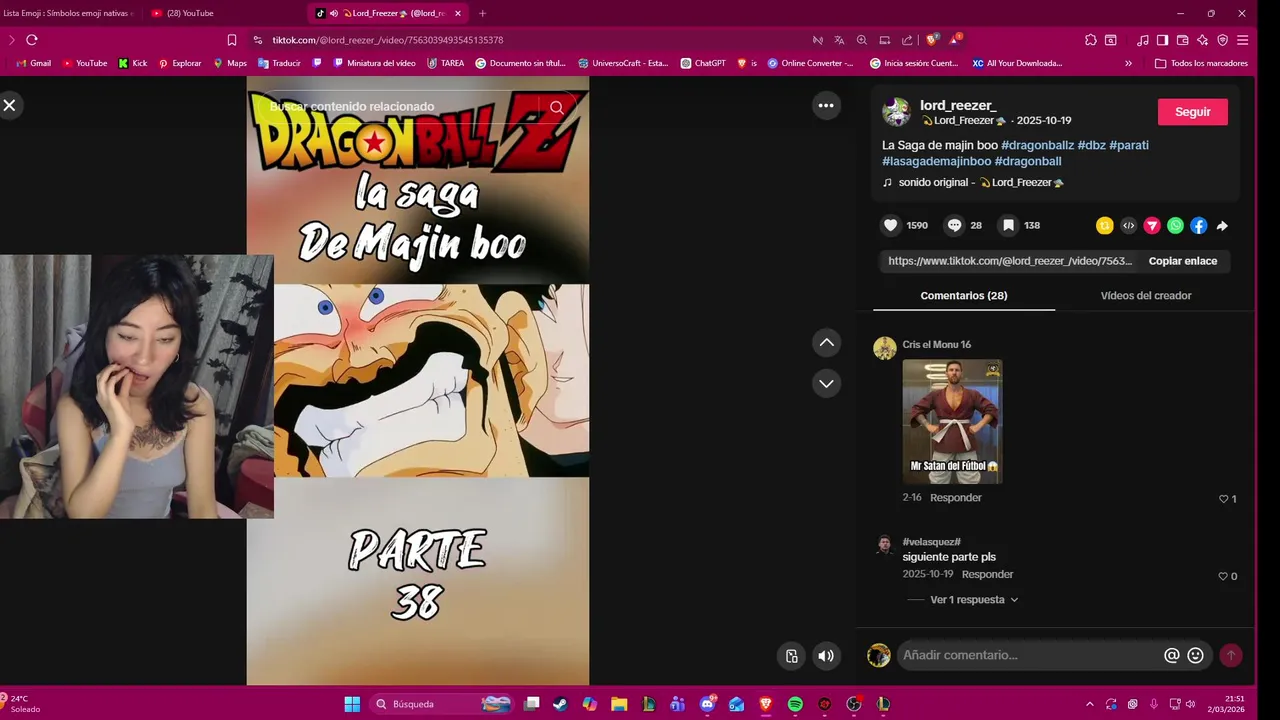
Task: Open Steam from the taskbar
Action: (560, 704)
